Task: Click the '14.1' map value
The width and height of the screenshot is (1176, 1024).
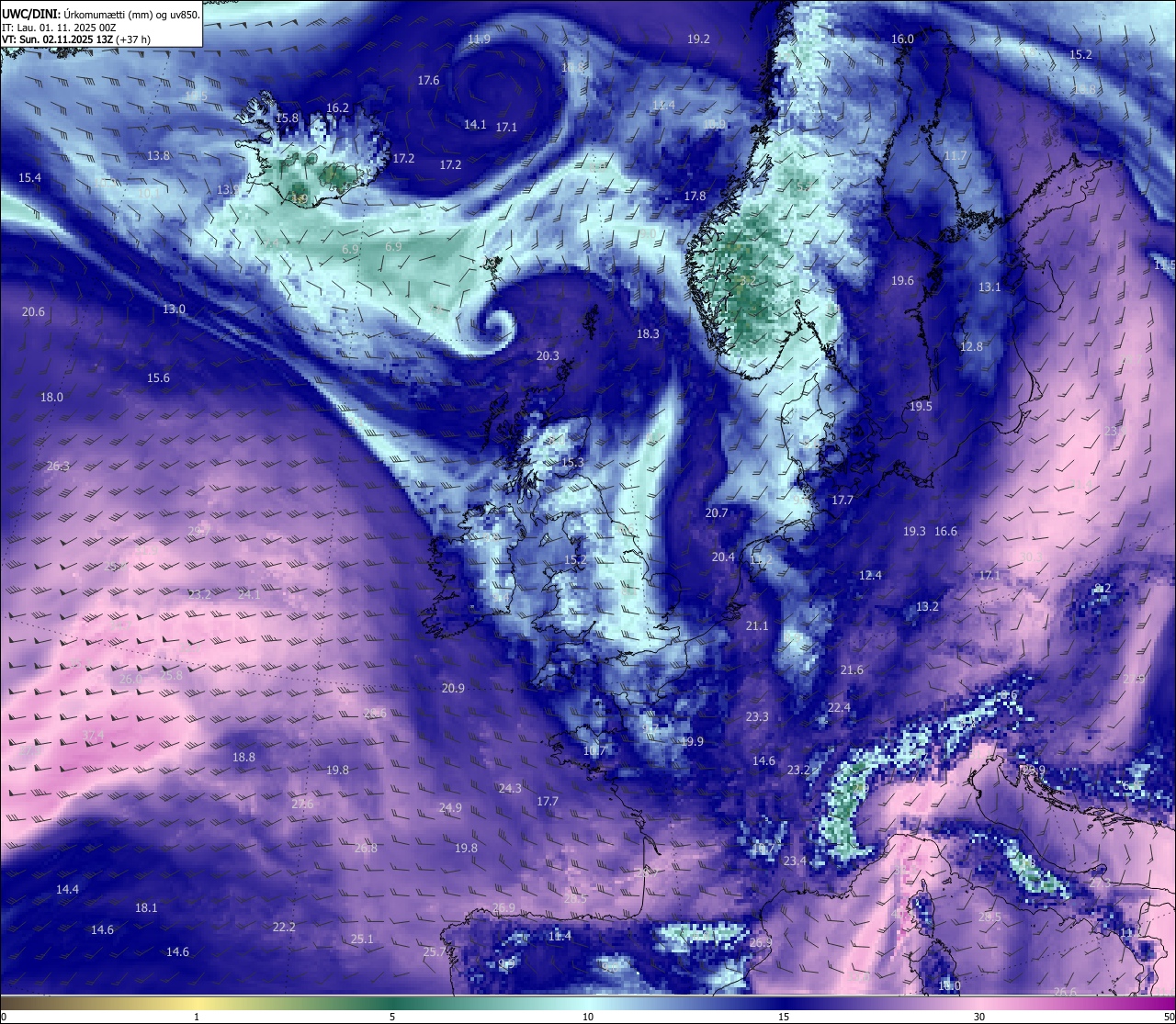Action: (475, 124)
